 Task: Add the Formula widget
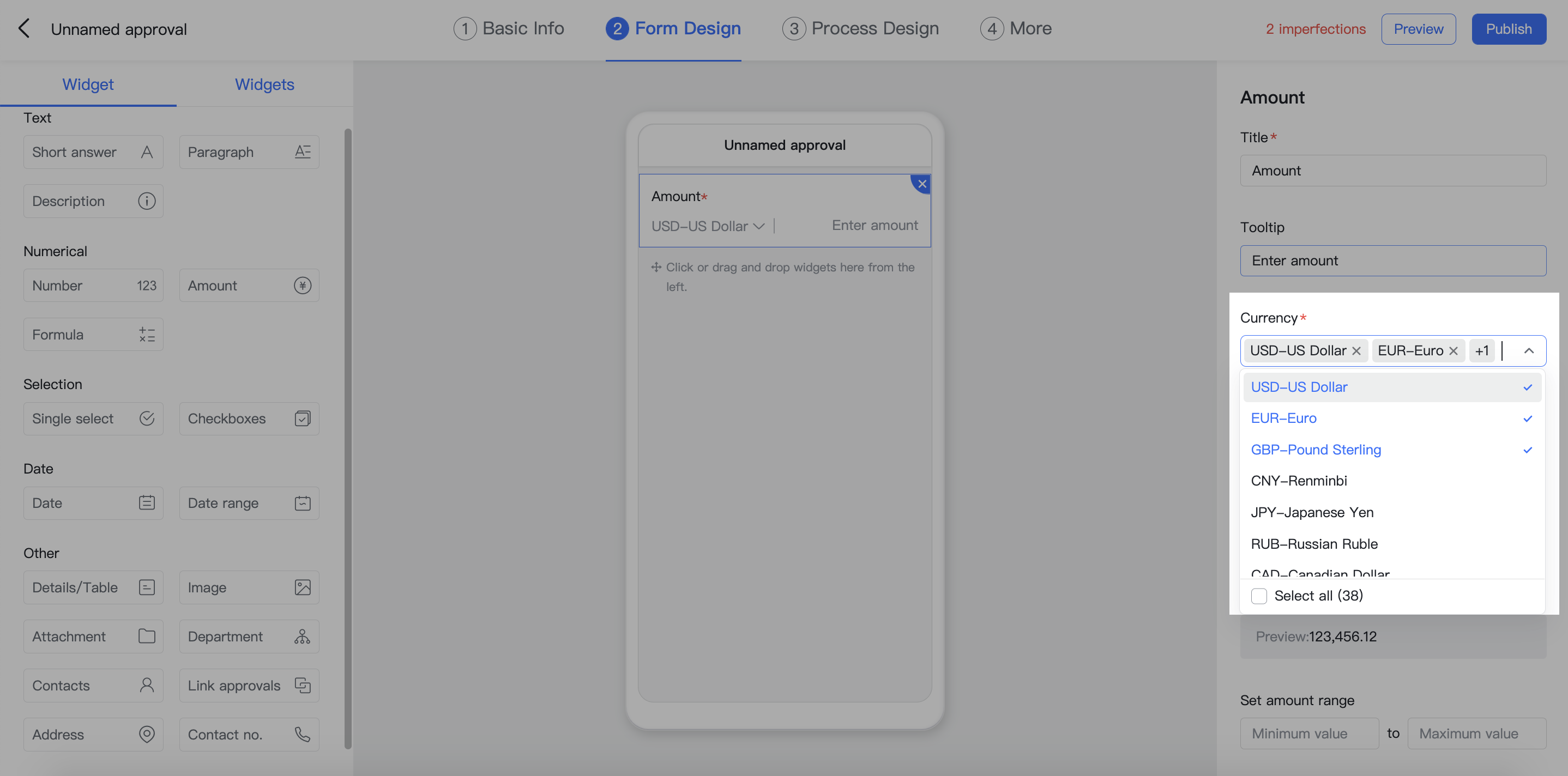(x=93, y=335)
